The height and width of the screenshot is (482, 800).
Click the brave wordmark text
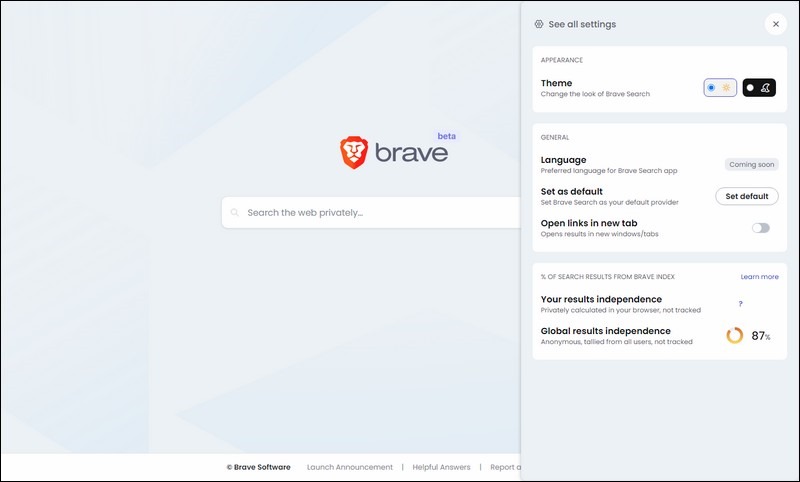click(x=412, y=153)
